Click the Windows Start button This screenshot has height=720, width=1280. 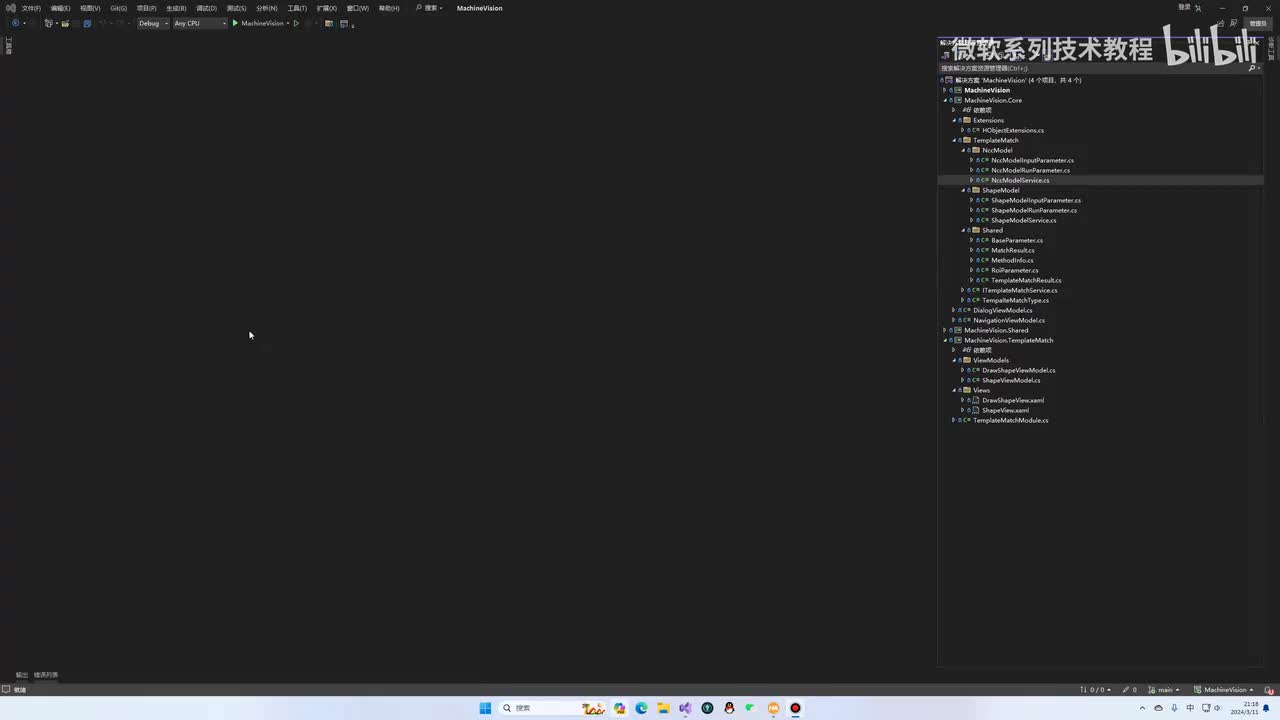pyautogui.click(x=485, y=708)
